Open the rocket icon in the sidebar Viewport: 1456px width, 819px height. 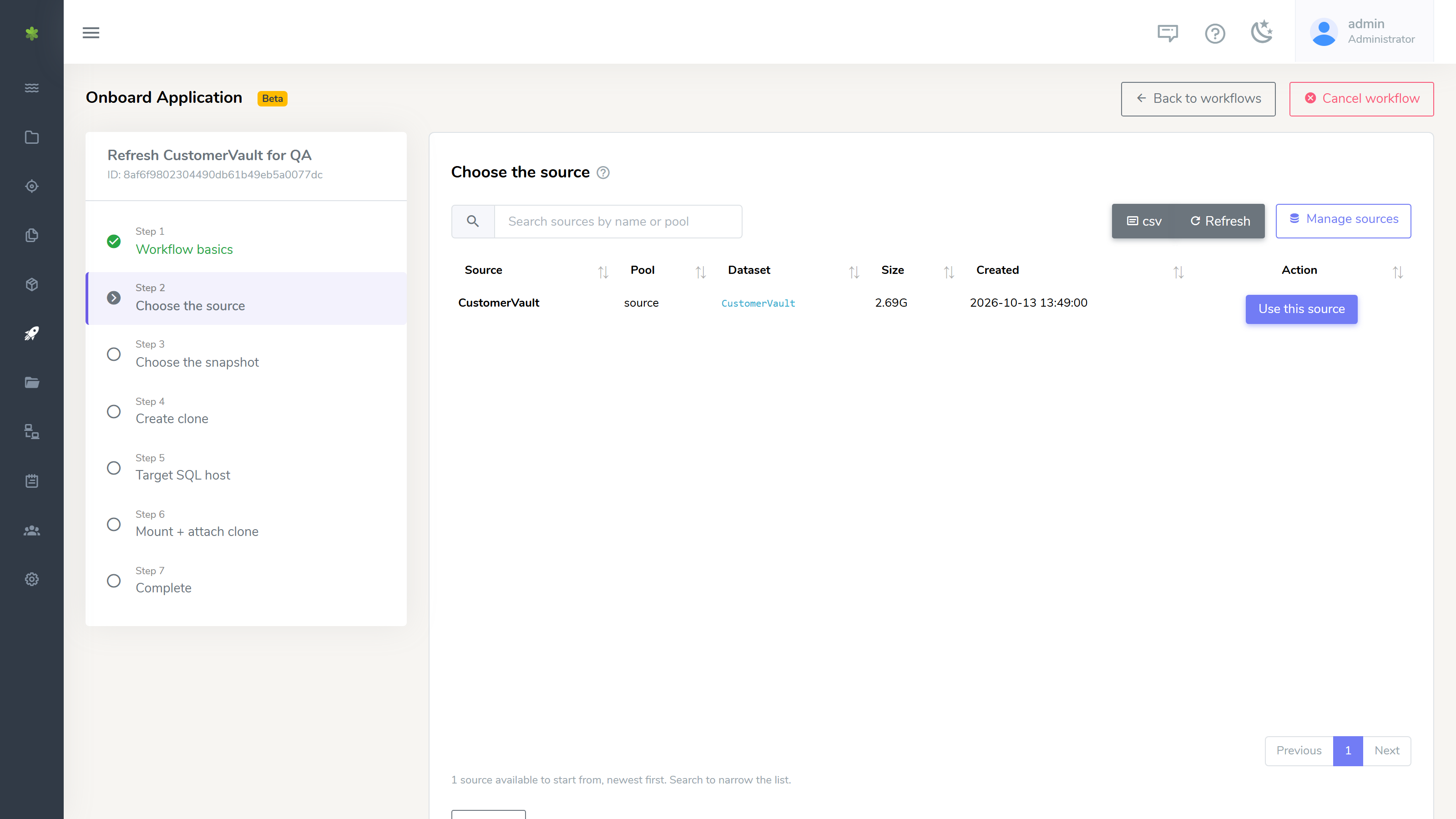point(32,334)
